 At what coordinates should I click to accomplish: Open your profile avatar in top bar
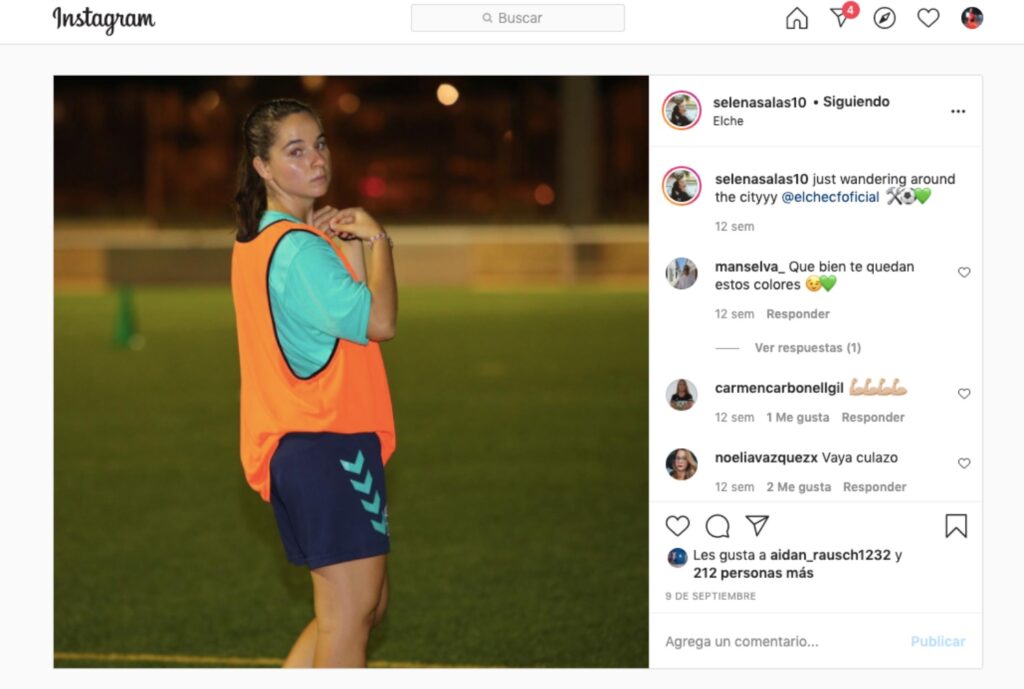(972, 18)
